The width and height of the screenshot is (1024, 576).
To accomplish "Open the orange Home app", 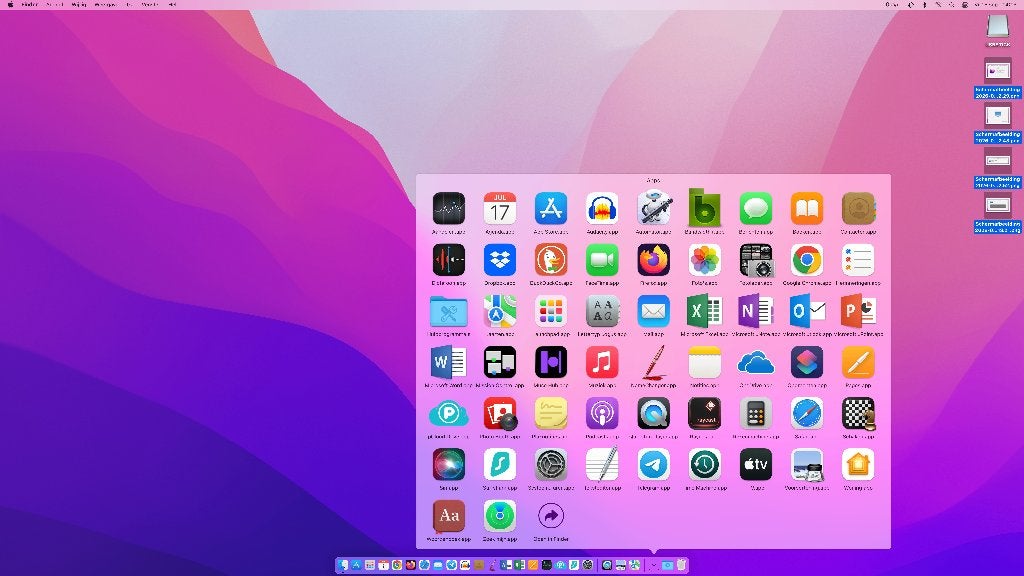I will [x=858, y=465].
